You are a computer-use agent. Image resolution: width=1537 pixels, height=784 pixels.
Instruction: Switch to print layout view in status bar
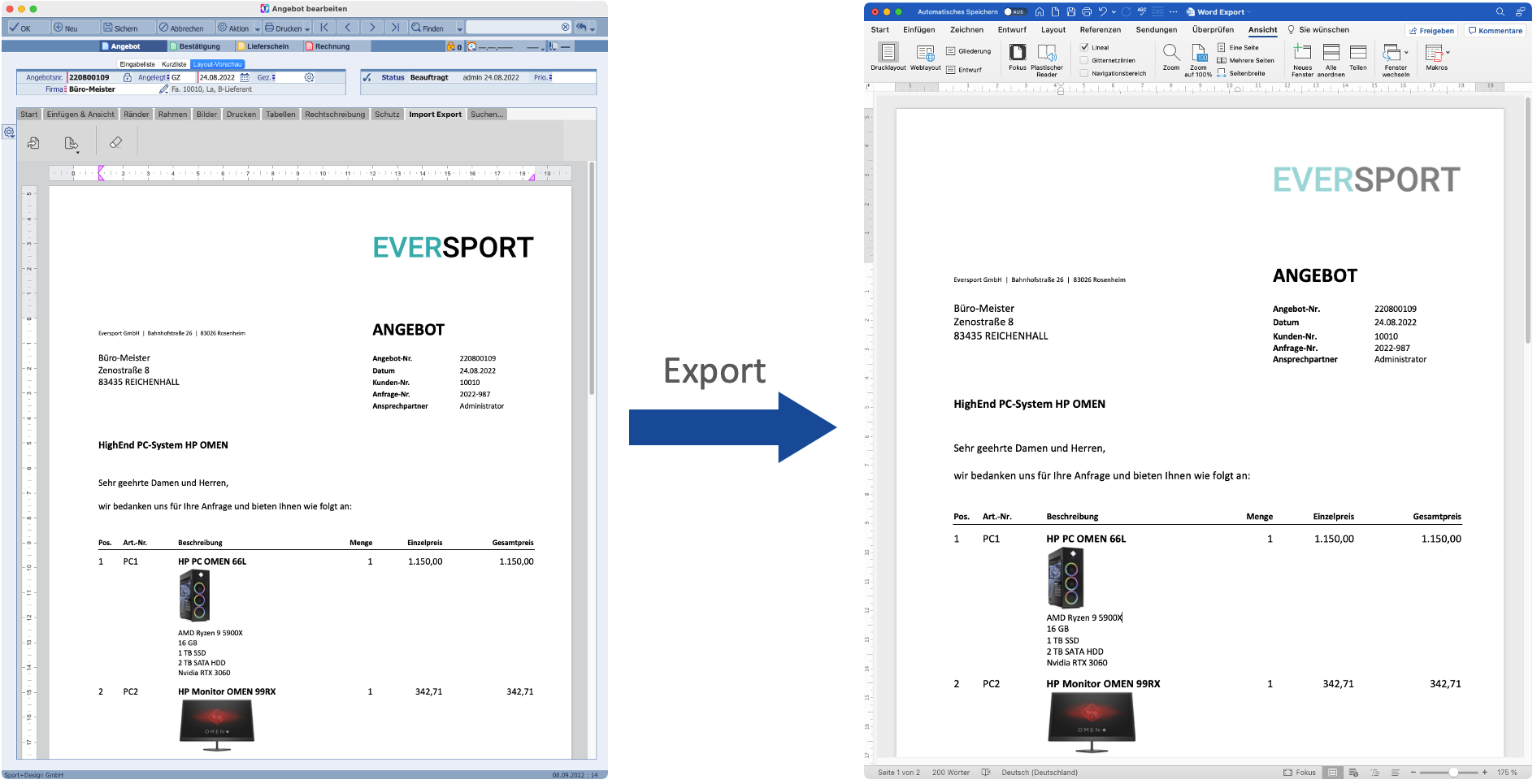[x=1332, y=773]
